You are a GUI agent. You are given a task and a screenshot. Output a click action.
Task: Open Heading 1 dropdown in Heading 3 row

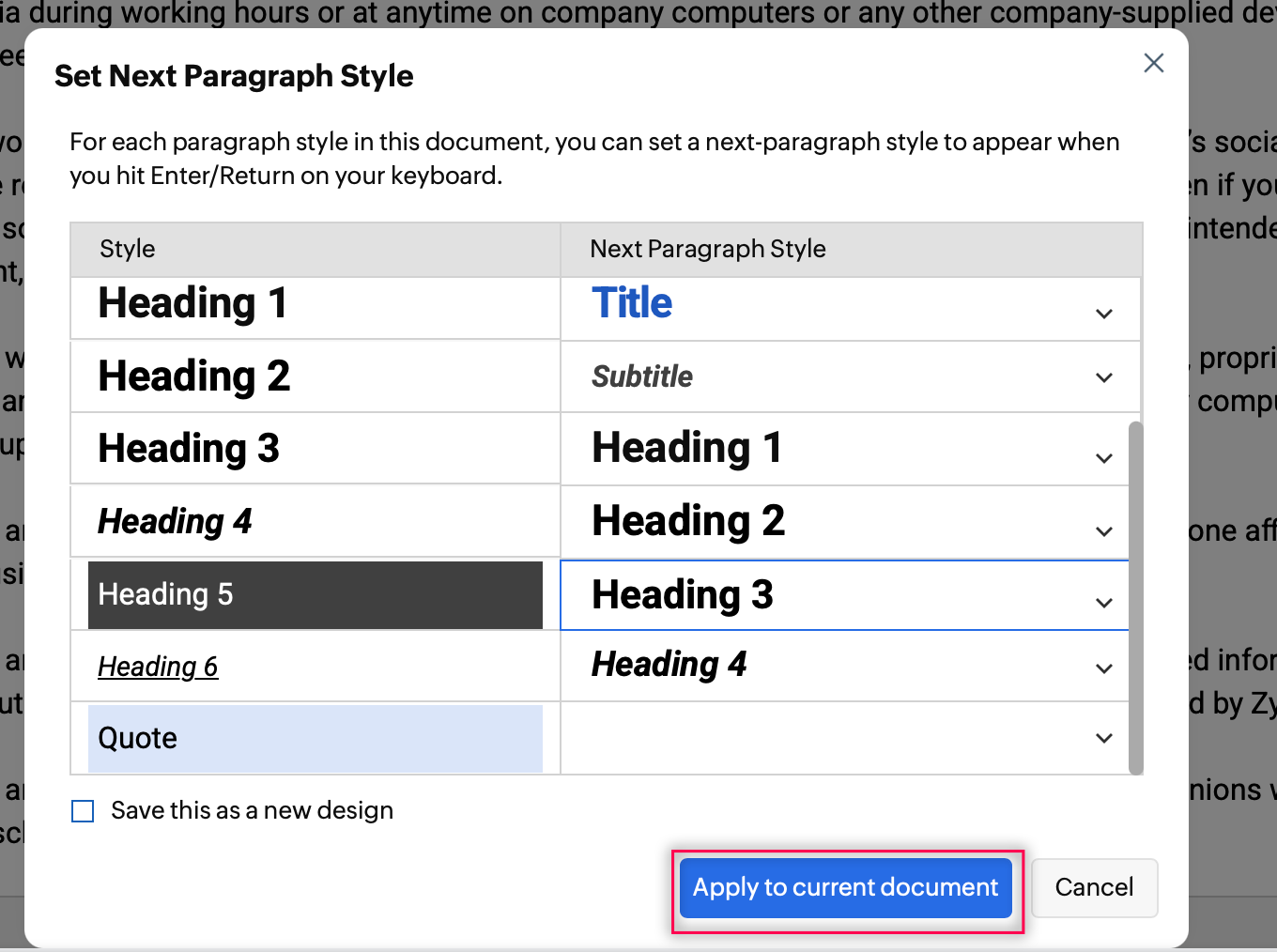click(x=1103, y=458)
